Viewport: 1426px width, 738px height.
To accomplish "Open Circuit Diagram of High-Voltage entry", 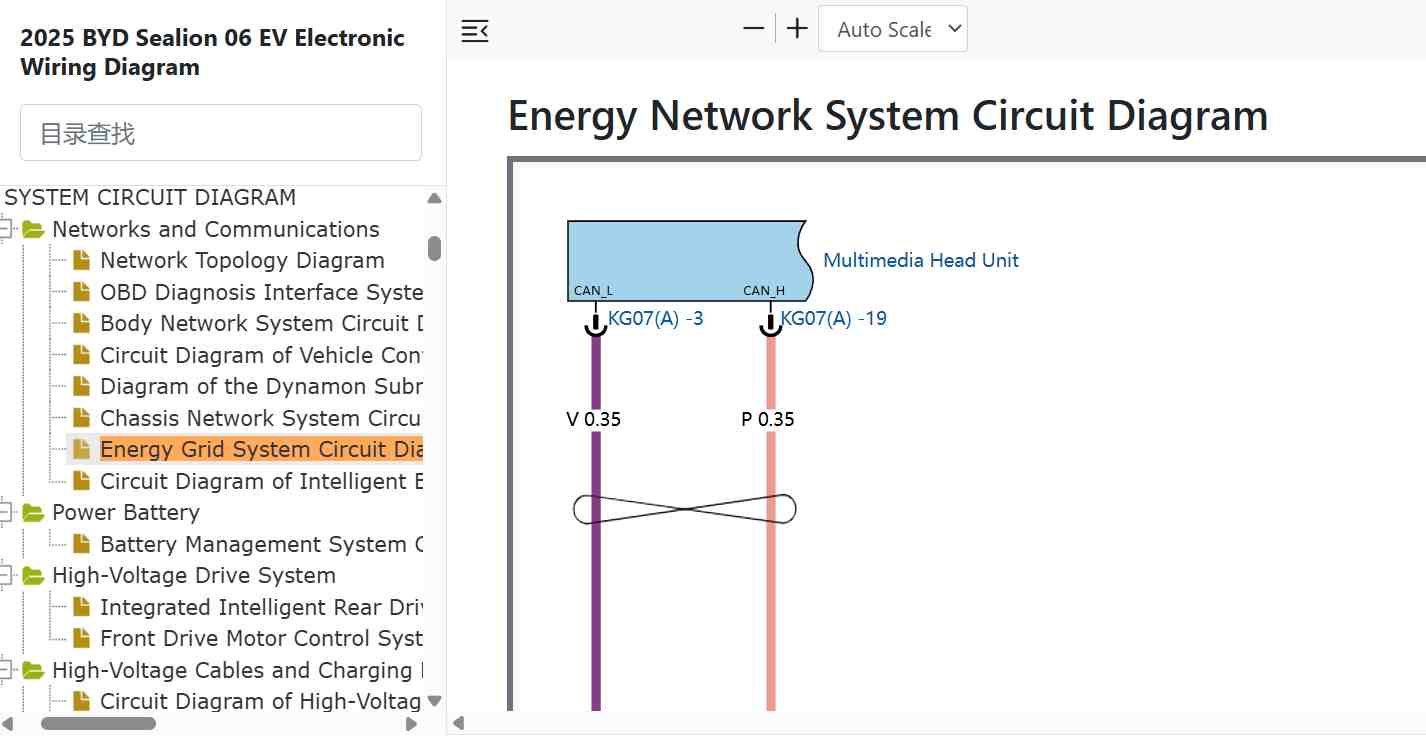I will [261, 701].
